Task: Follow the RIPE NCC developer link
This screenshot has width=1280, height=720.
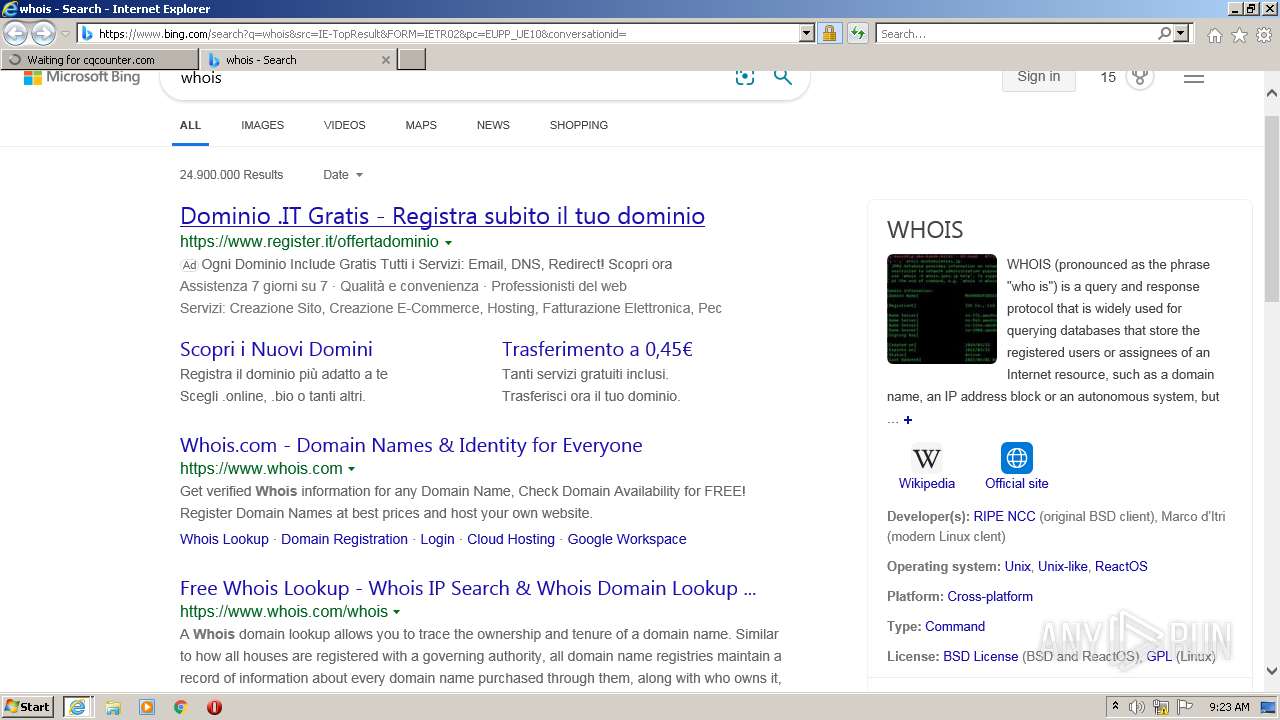Action: [1004, 517]
